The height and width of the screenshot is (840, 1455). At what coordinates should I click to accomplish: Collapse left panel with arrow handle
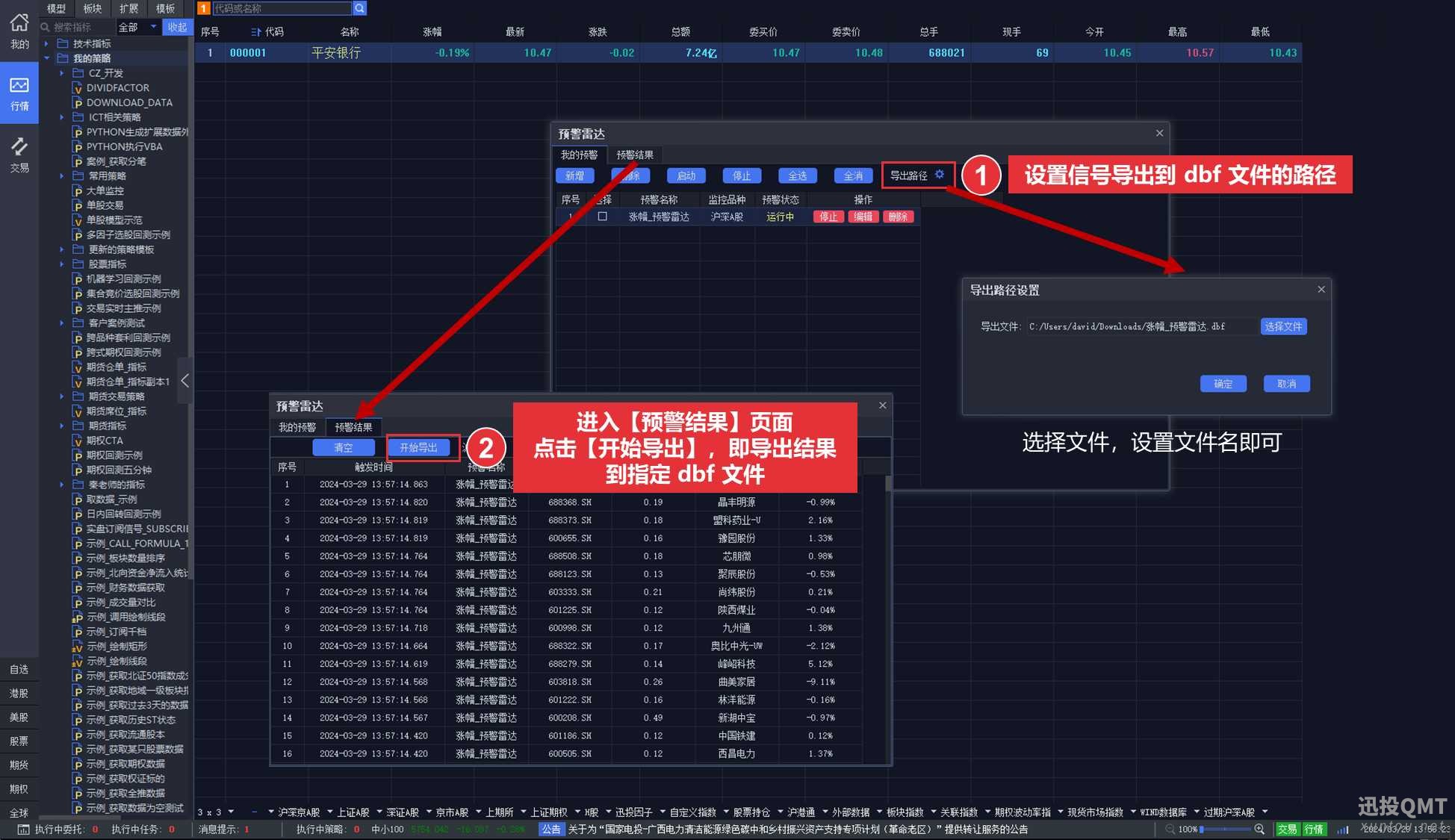184,381
